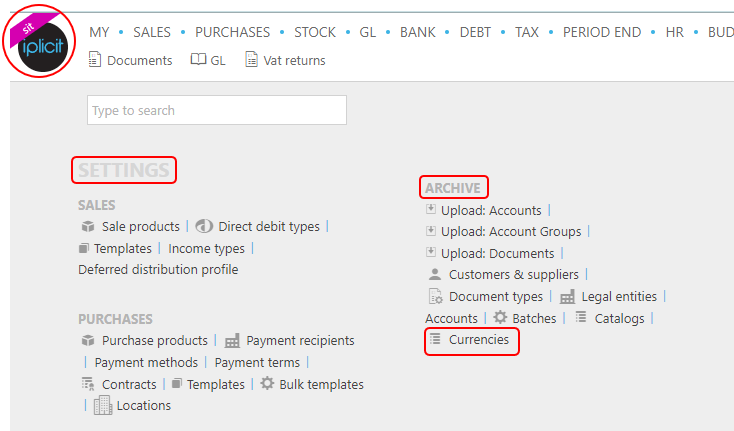Open Deferred distribution profile
The width and height of the screenshot is (734, 431).
point(158,270)
